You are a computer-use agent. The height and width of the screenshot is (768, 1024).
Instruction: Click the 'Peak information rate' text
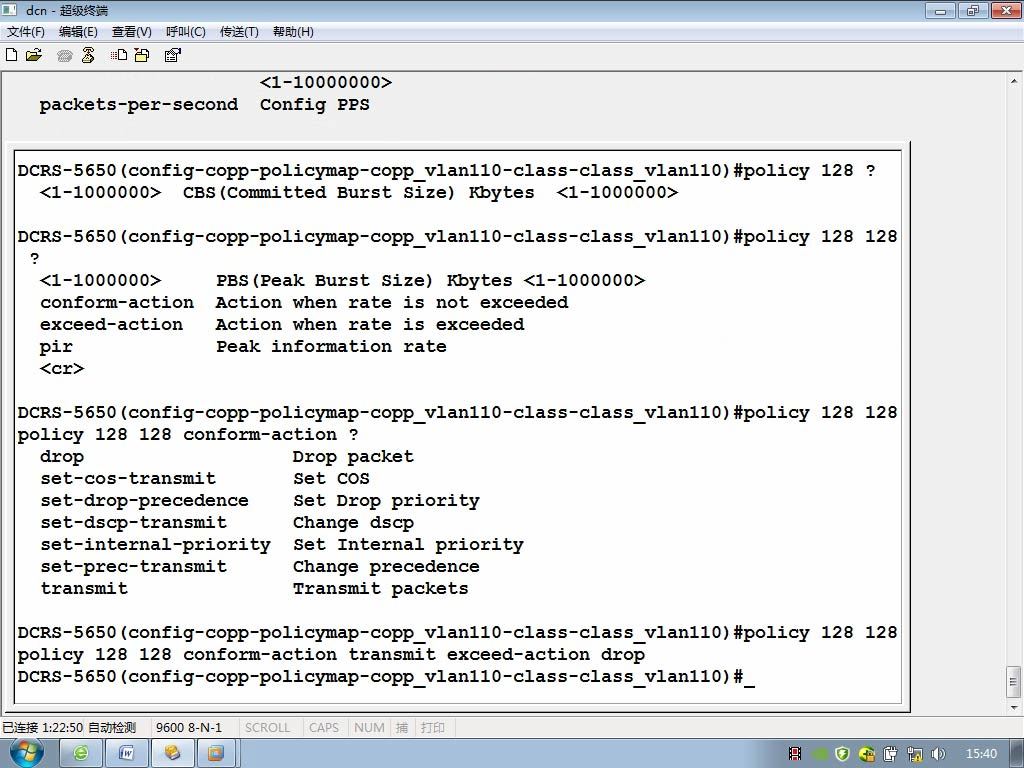[x=331, y=347]
